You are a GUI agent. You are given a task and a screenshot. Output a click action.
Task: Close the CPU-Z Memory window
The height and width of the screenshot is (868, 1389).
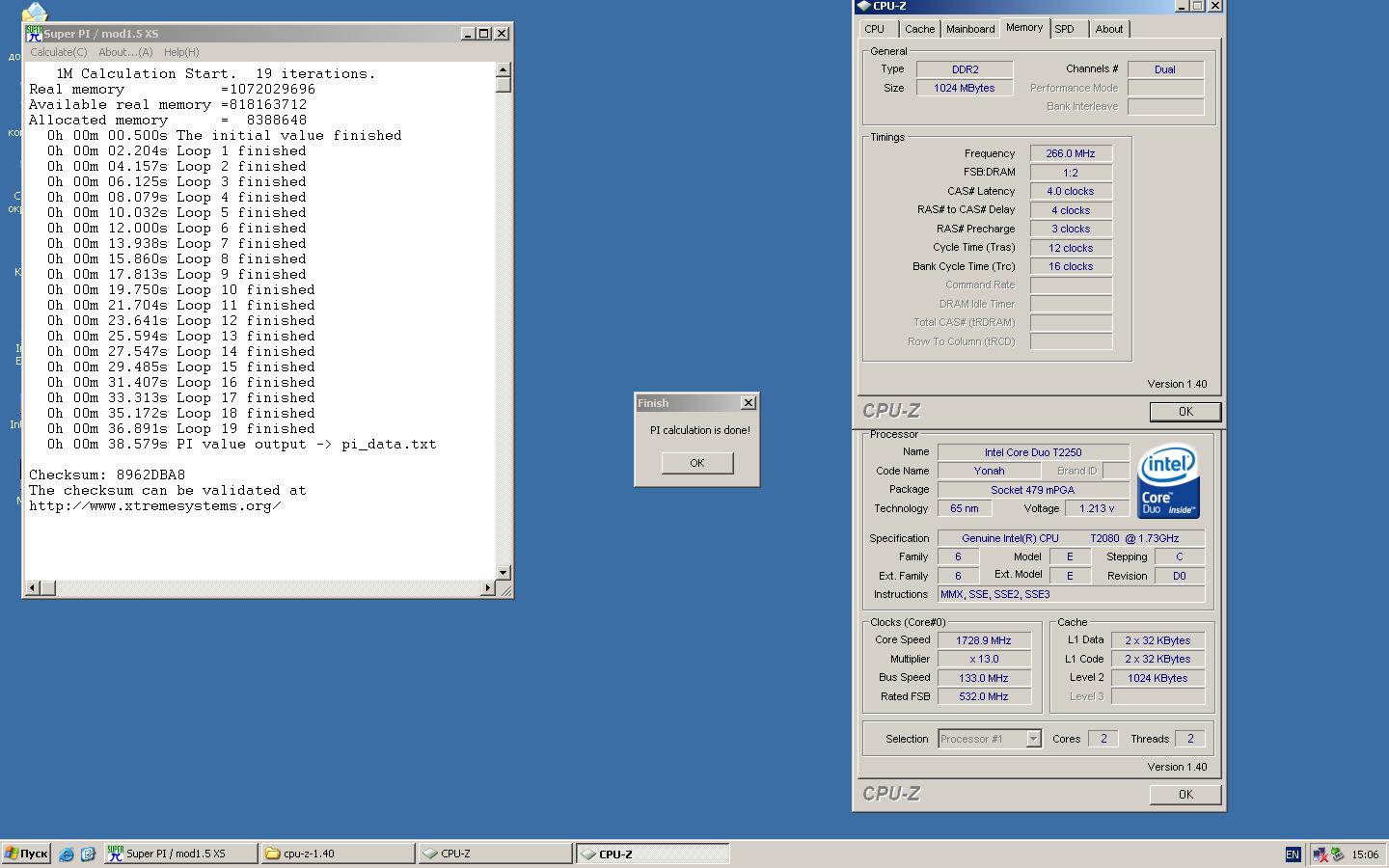(x=1215, y=6)
